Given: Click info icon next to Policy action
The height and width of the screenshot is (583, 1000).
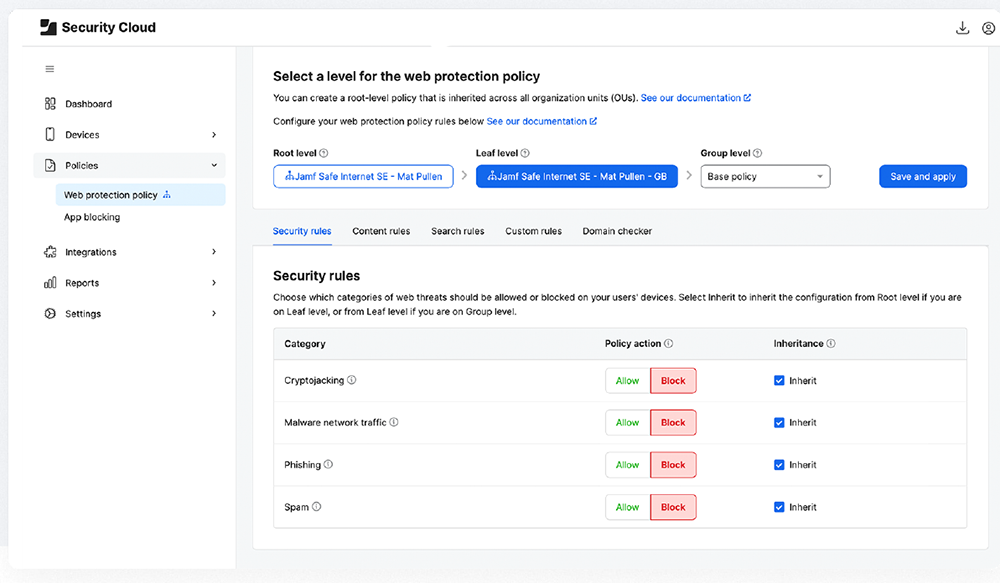Looking at the screenshot, I should pyautogui.click(x=668, y=344).
